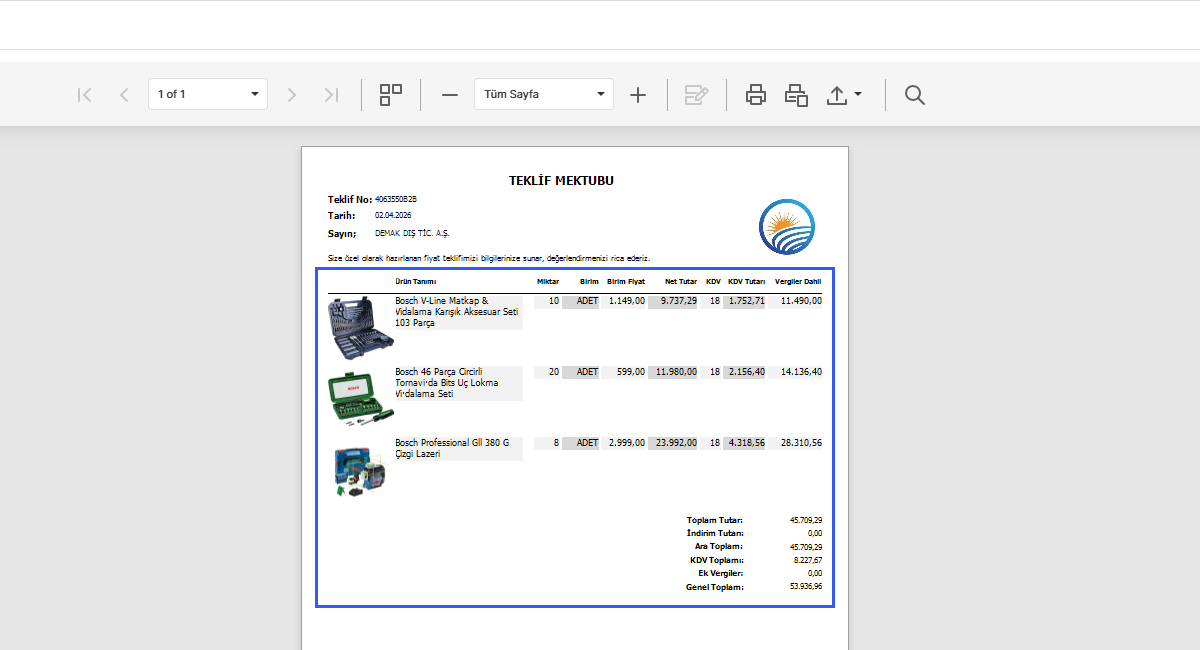Click the Net Tutar column header
Viewport: 1200px width, 650px height.
click(x=681, y=282)
